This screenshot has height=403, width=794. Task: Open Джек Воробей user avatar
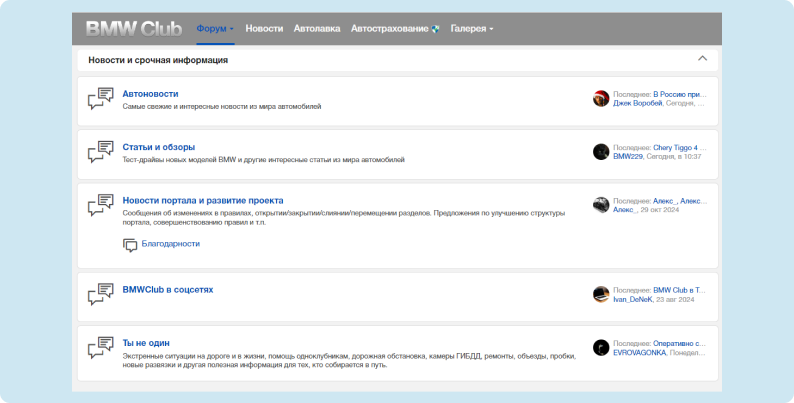(x=601, y=98)
